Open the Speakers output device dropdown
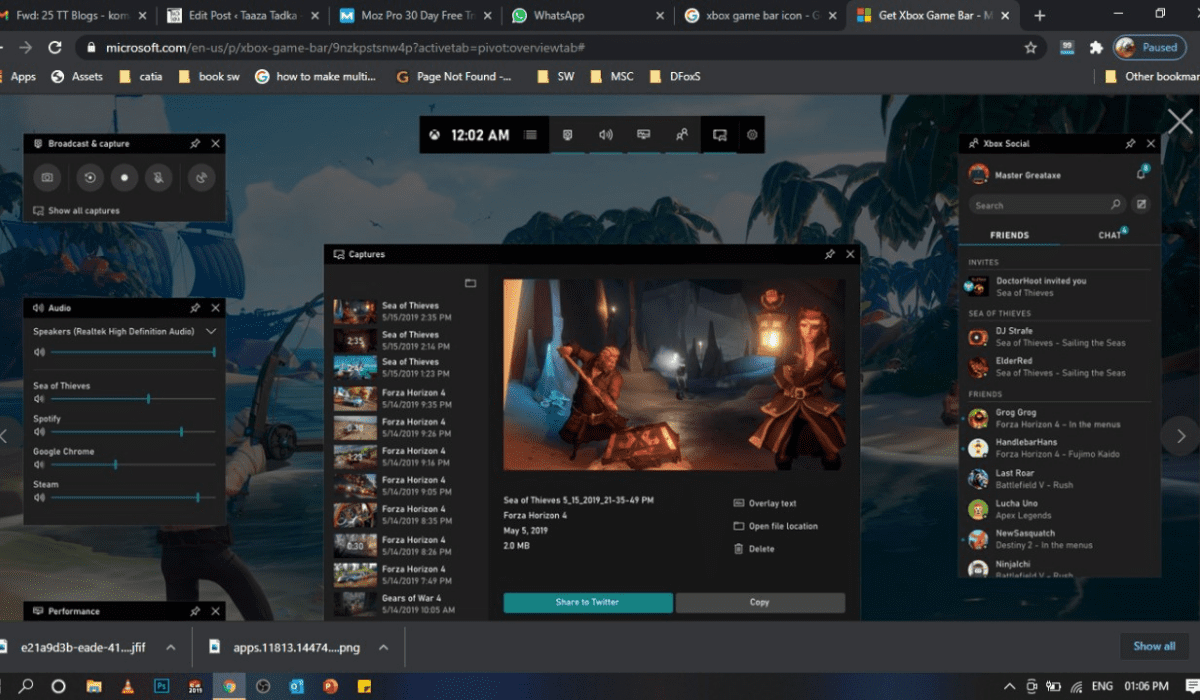Viewport: 1200px width, 700px height. (210, 331)
